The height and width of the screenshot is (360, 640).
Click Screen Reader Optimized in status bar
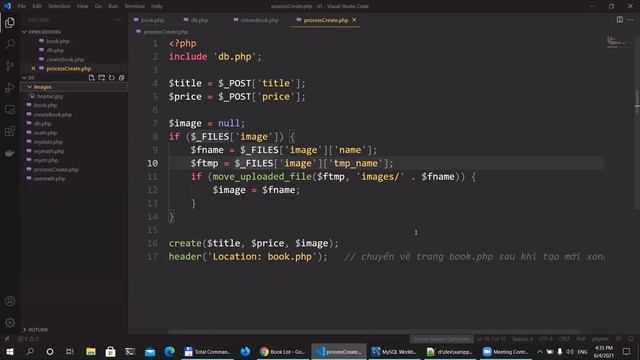(442, 339)
